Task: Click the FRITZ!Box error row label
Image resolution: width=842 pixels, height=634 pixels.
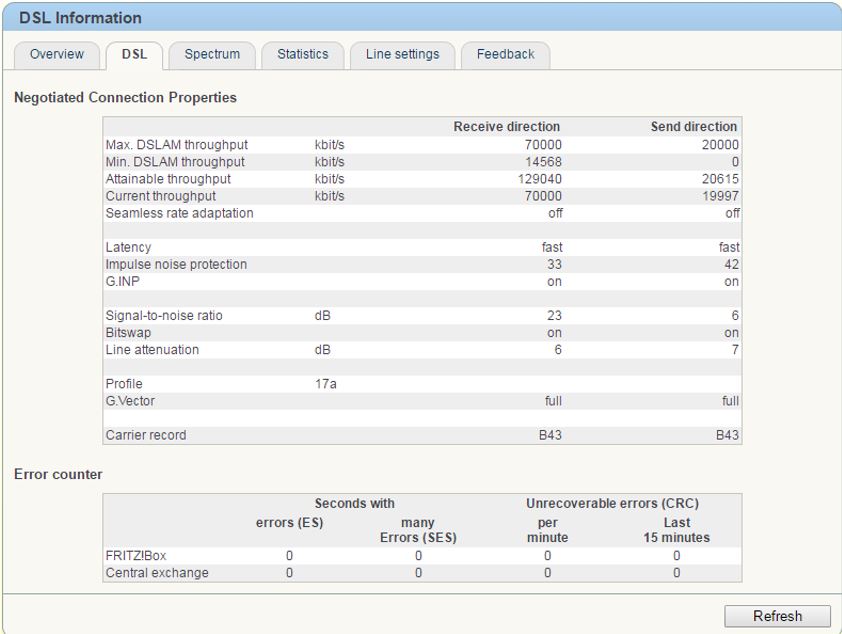Action: pos(136,556)
